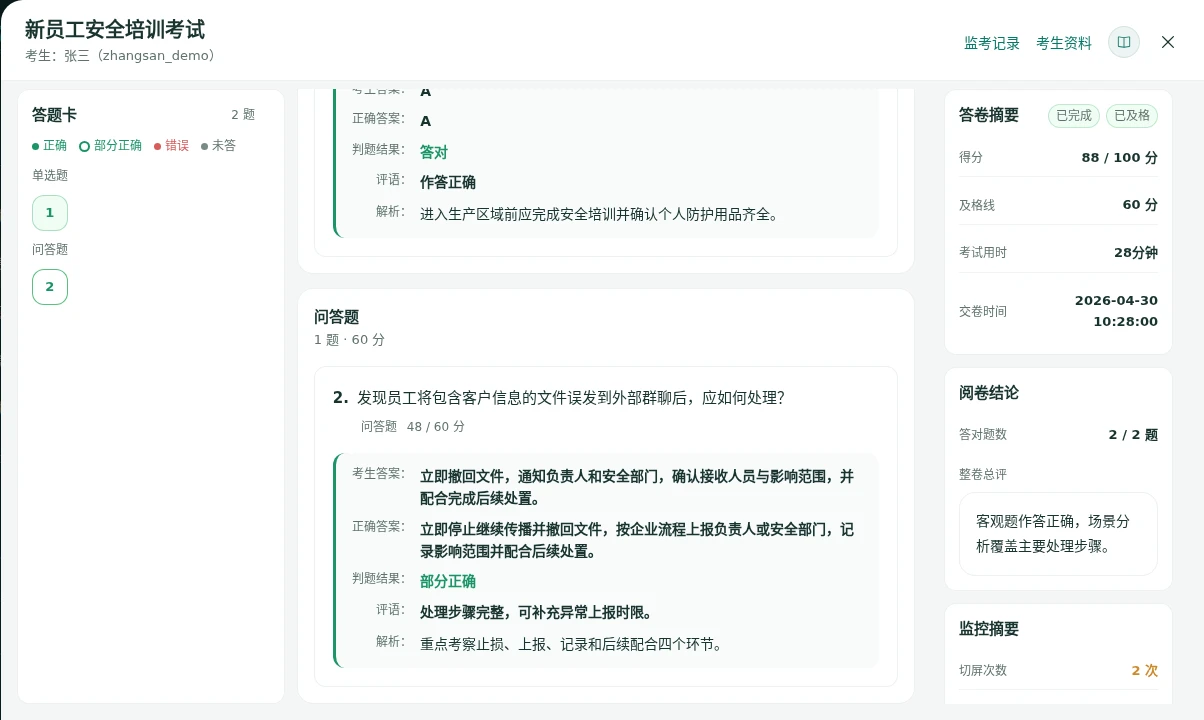This screenshot has height=720, width=1204.
Task: Click the 答卷摘要 heading
Action: (x=989, y=115)
